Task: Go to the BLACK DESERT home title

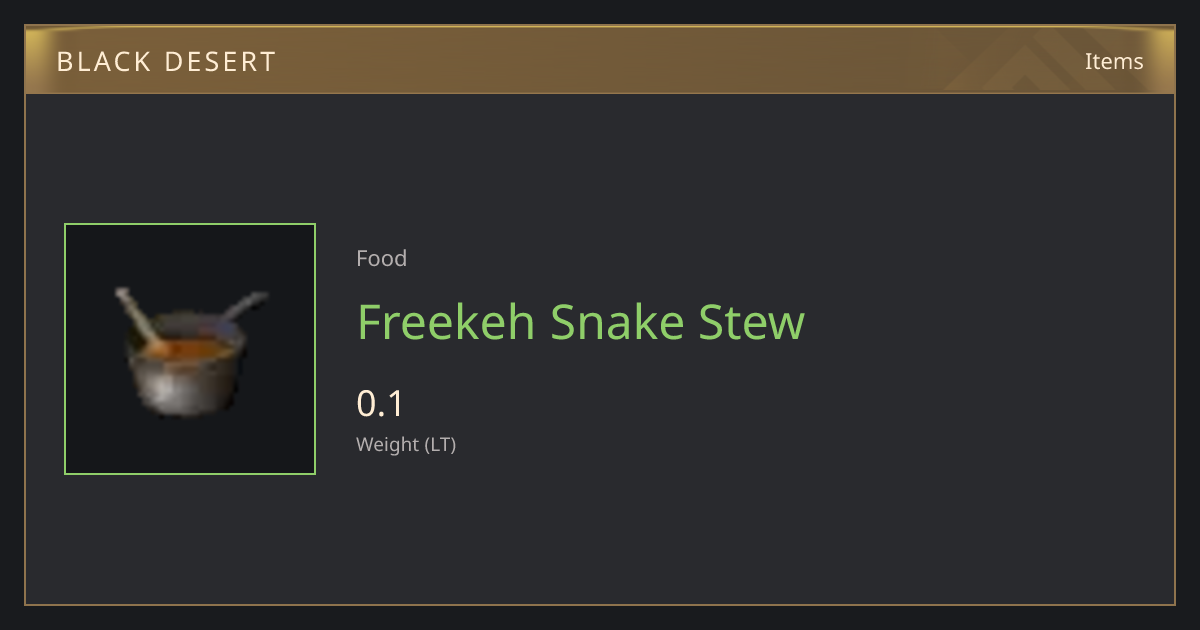Action: (x=166, y=62)
